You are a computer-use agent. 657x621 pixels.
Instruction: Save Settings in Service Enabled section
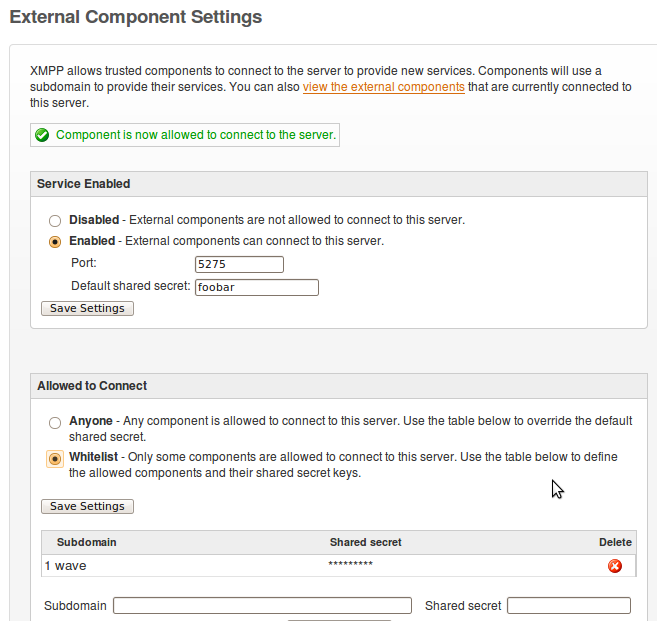87,308
